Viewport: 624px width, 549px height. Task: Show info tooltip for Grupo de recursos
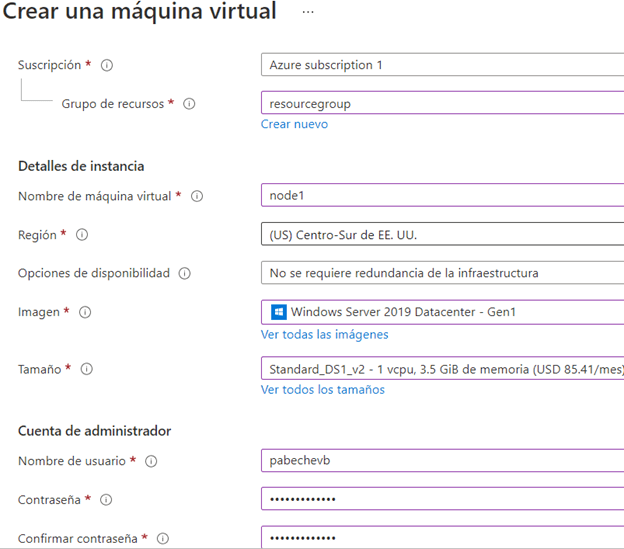pyautogui.click(x=189, y=104)
